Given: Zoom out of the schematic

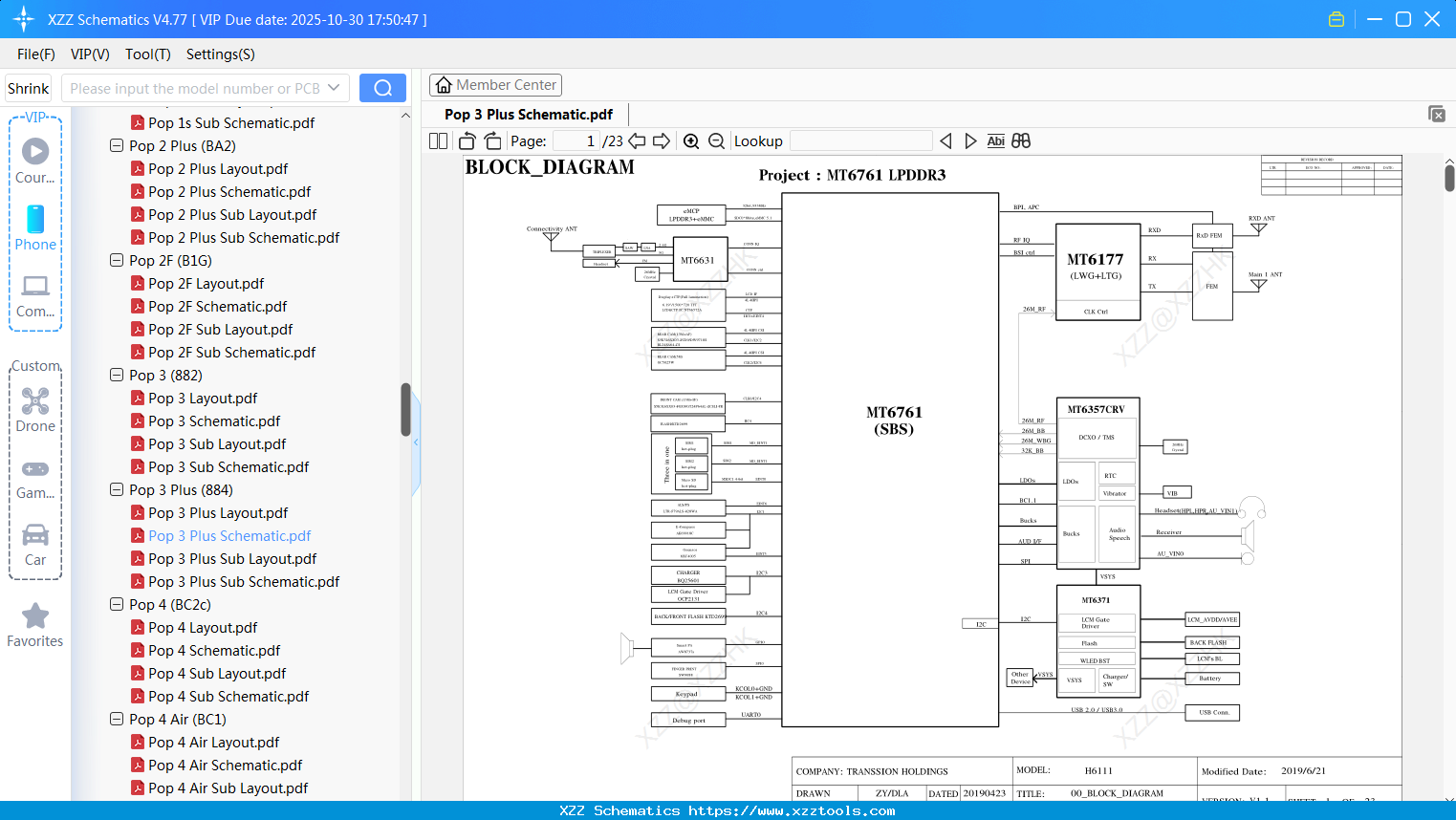Looking at the screenshot, I should 715,140.
